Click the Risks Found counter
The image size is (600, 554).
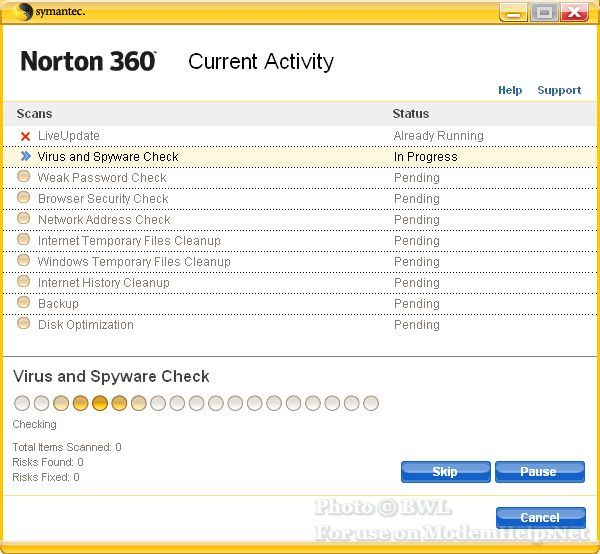click(48, 462)
